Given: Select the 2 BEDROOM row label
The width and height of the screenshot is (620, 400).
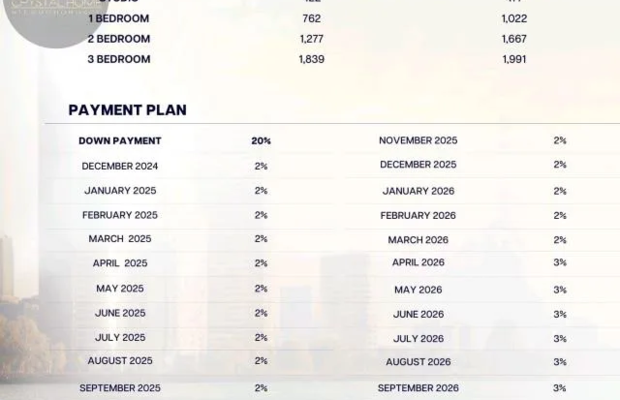Looking at the screenshot, I should 119,39.
